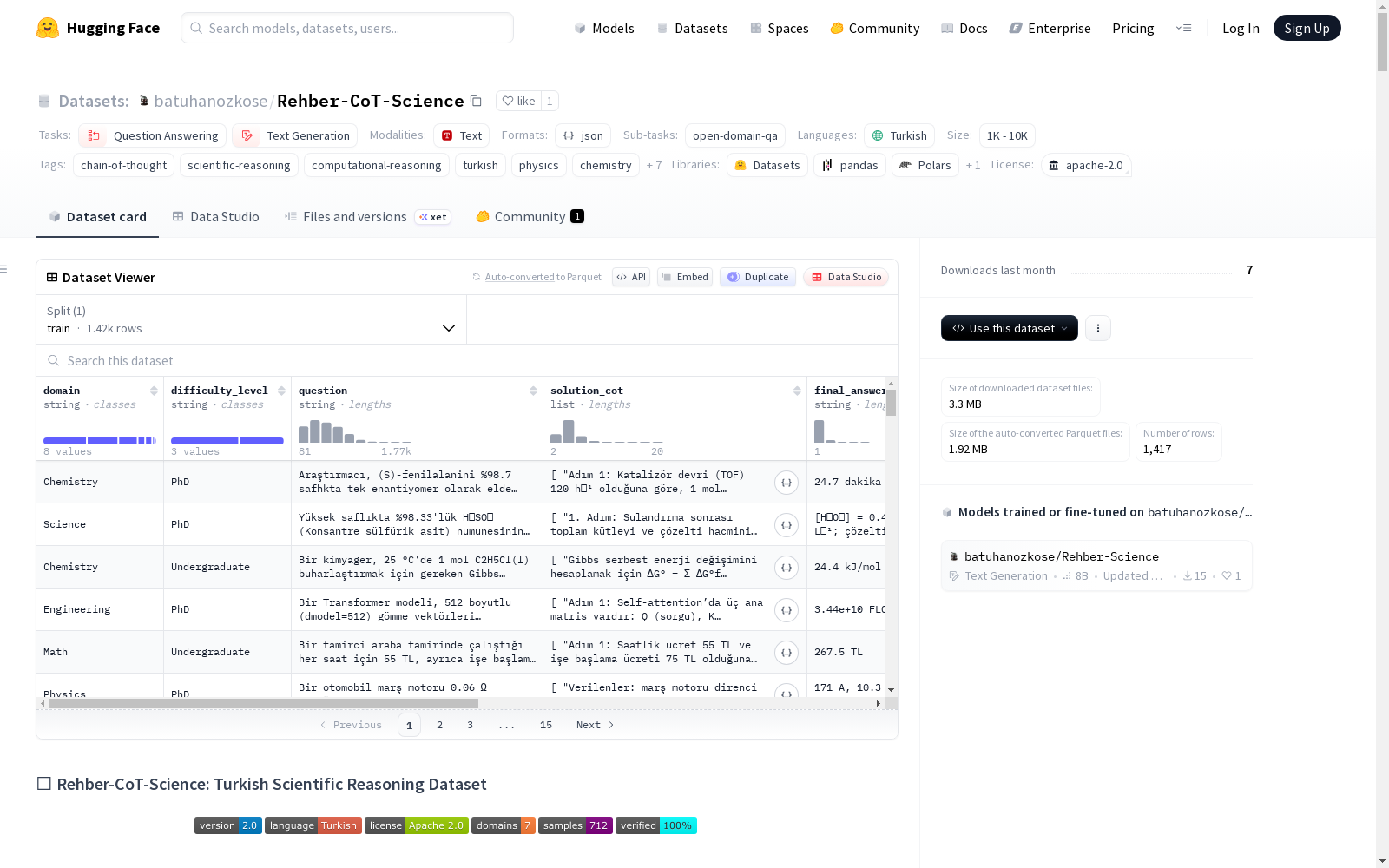The image size is (1389, 868).
Task: Show the +1 additional libraries
Action: [973, 165]
